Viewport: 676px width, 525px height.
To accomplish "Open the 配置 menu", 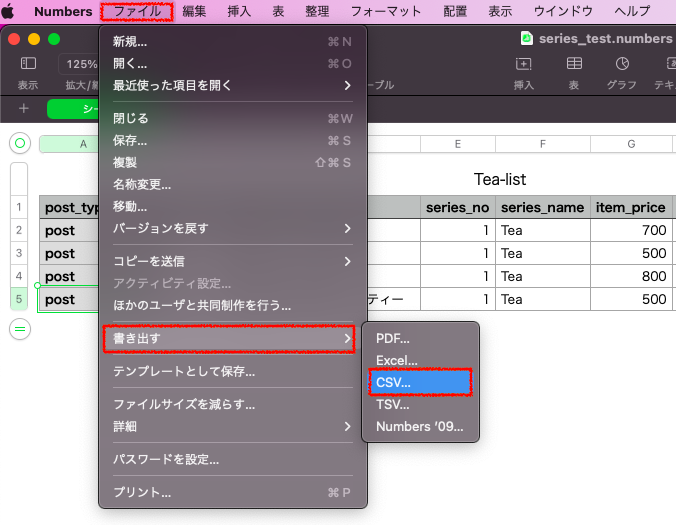I will 455,11.
